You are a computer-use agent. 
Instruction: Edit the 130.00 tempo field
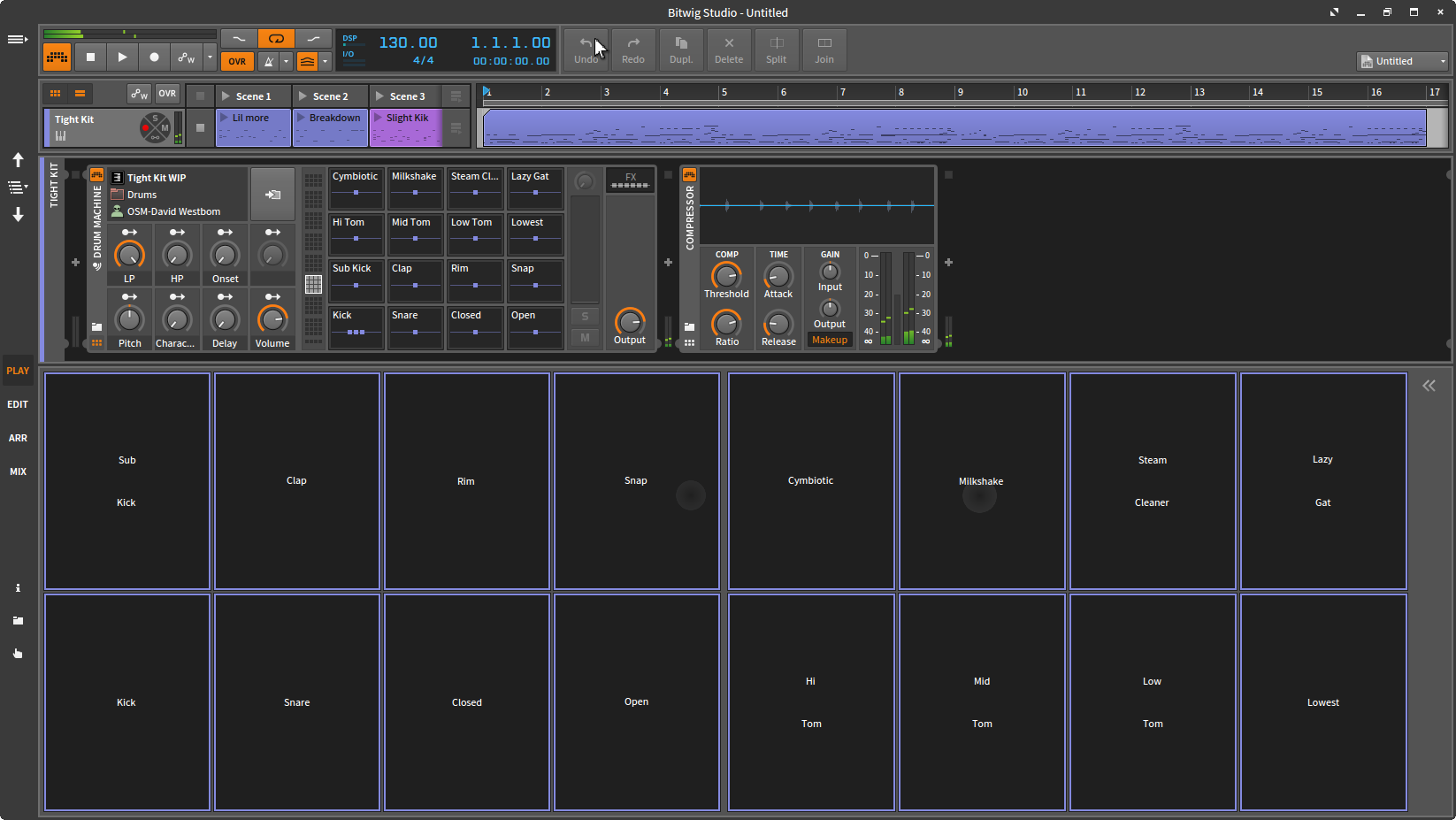coord(408,42)
